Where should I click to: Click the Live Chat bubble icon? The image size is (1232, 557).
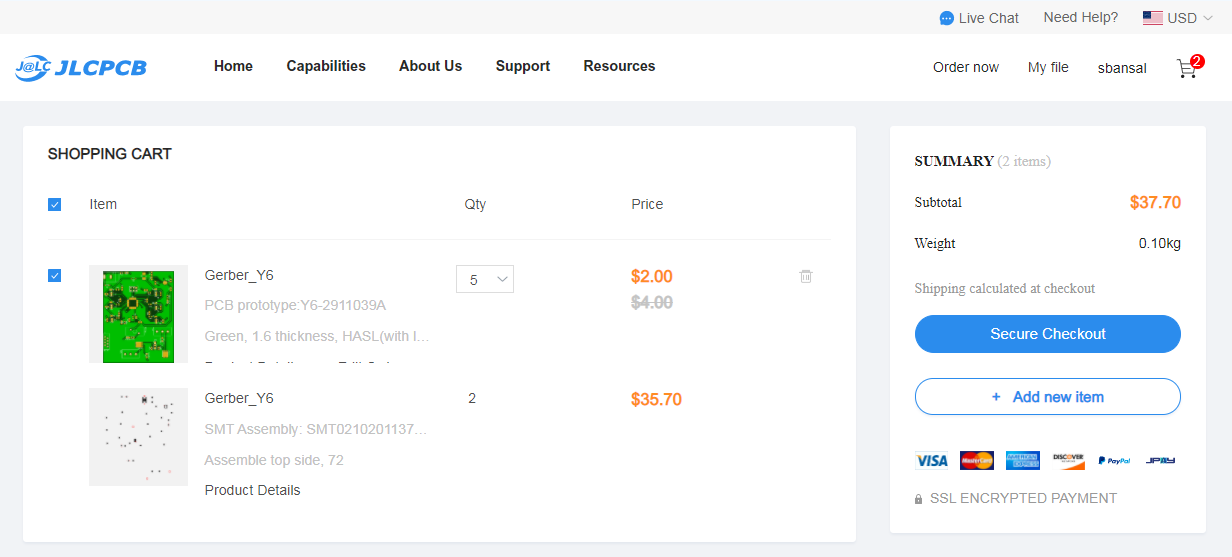(x=946, y=18)
